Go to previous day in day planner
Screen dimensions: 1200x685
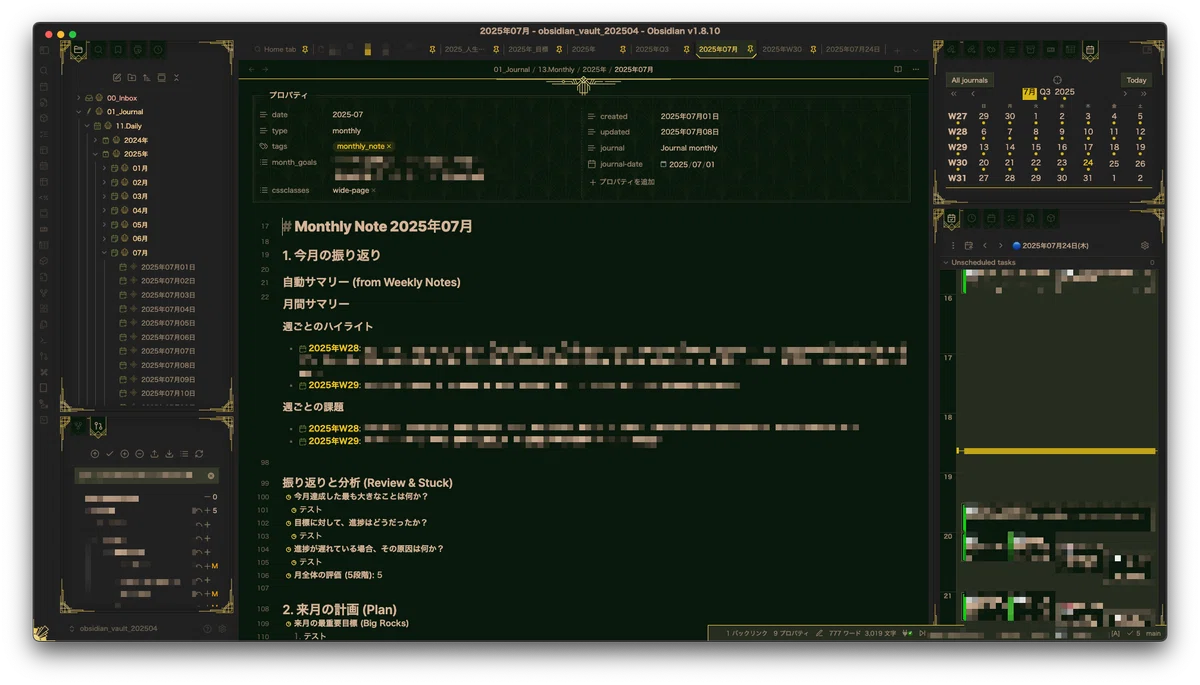985,245
